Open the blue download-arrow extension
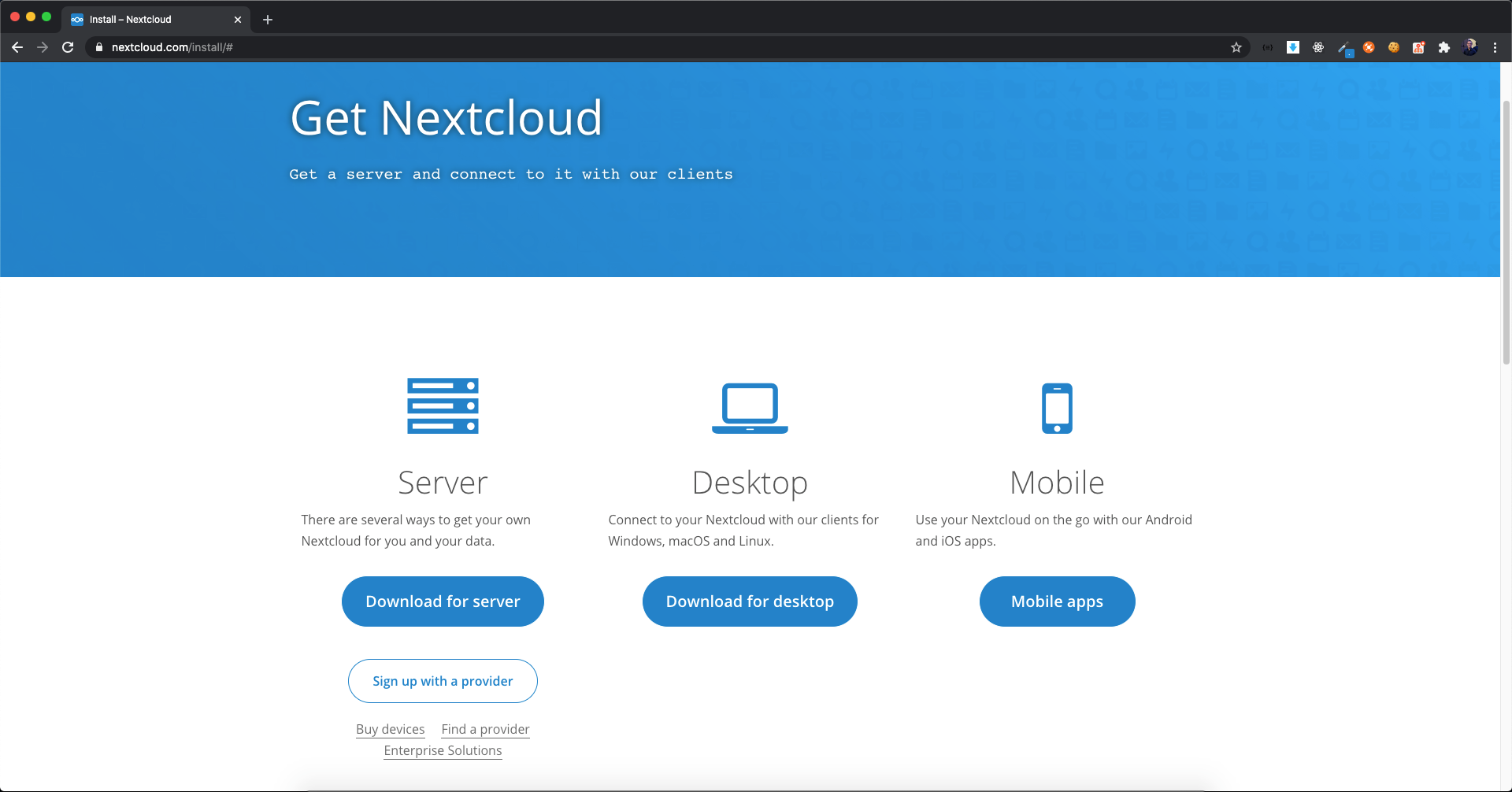This screenshot has width=1512, height=792. point(1292,47)
